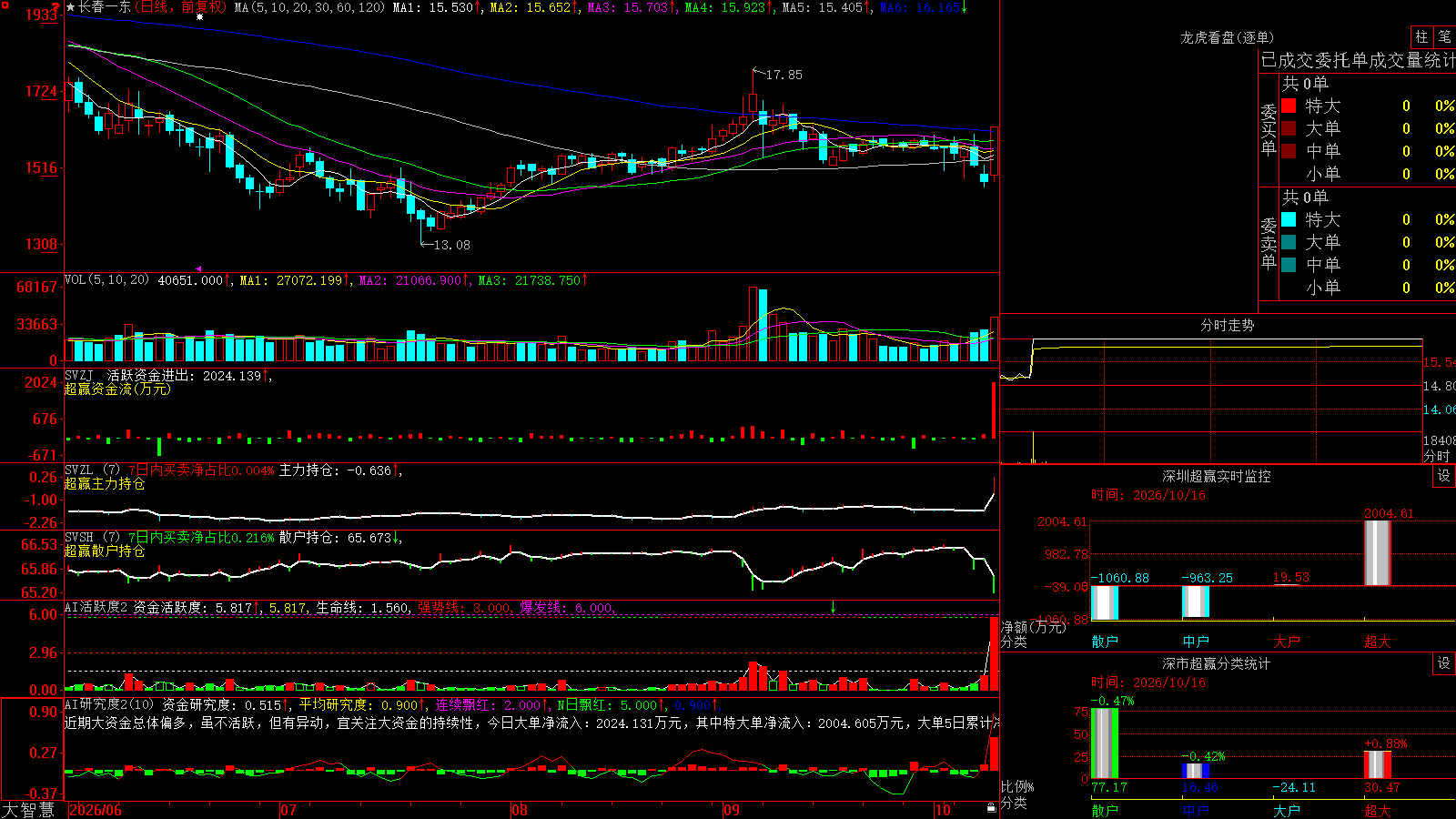Viewport: 1456px width, 819px height.
Task: Click the green down-arrow marker in AI活跃度 panel
Action: pos(833,607)
